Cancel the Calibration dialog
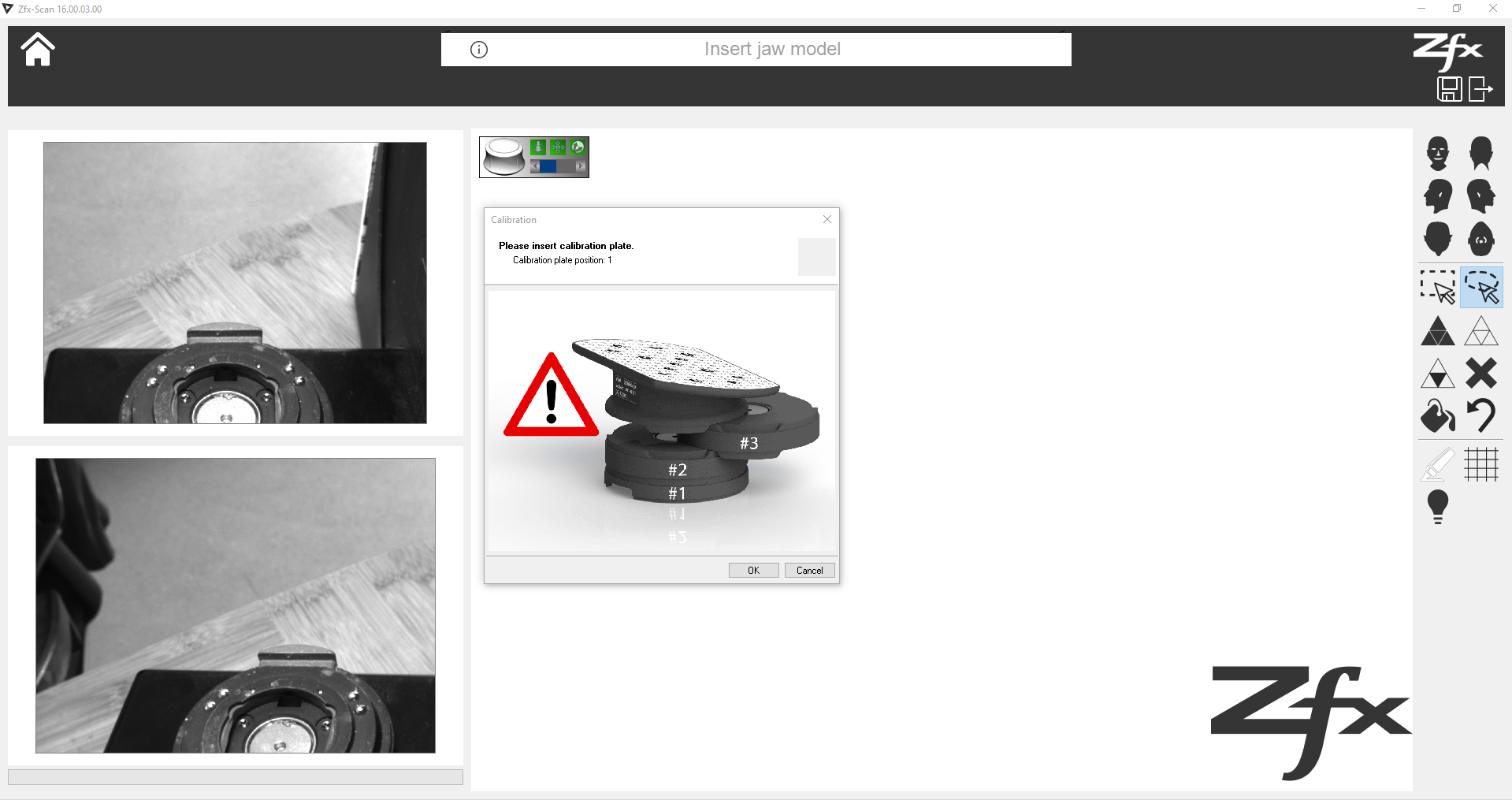 point(809,571)
